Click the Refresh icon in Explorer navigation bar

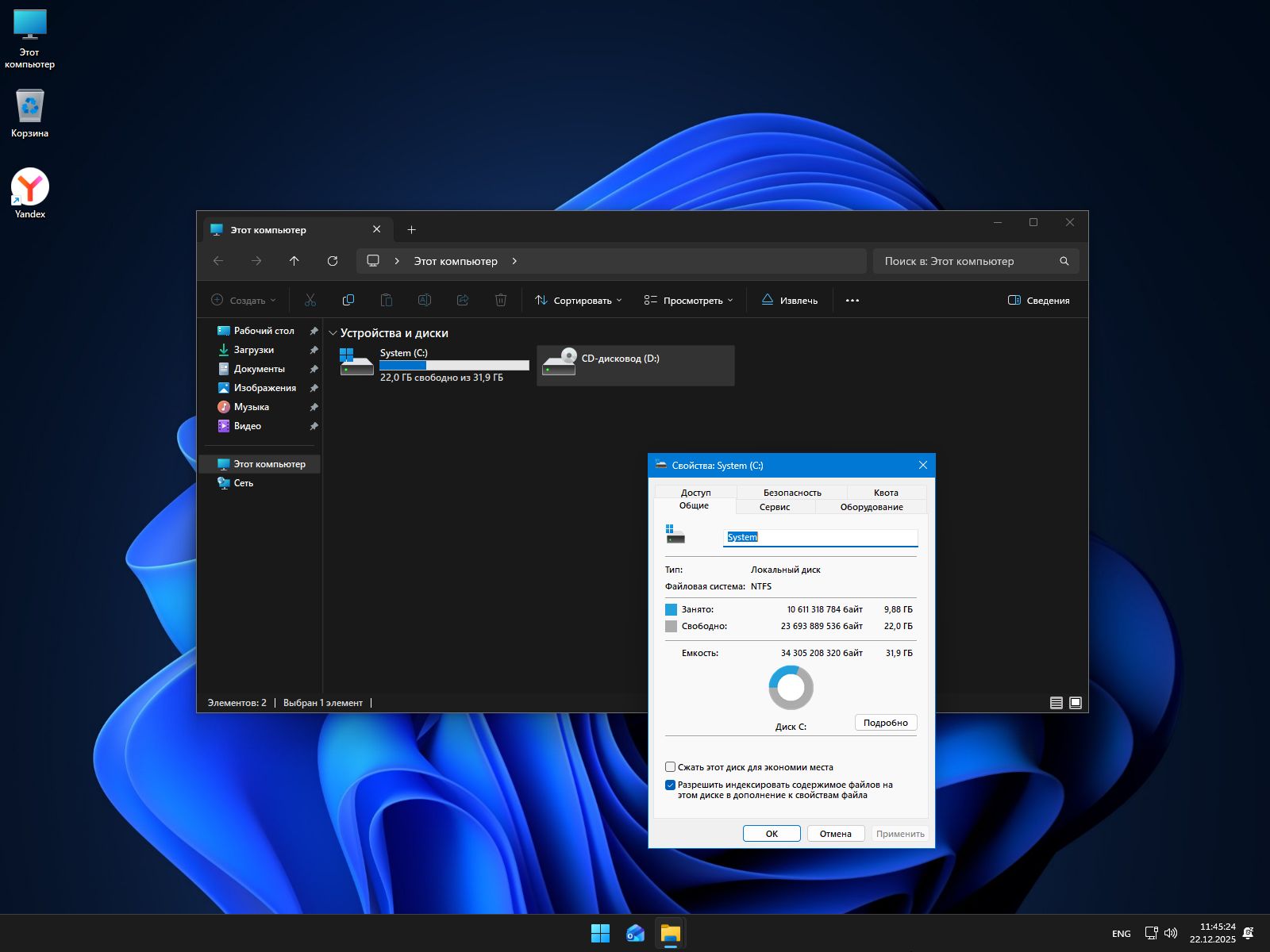click(x=333, y=261)
